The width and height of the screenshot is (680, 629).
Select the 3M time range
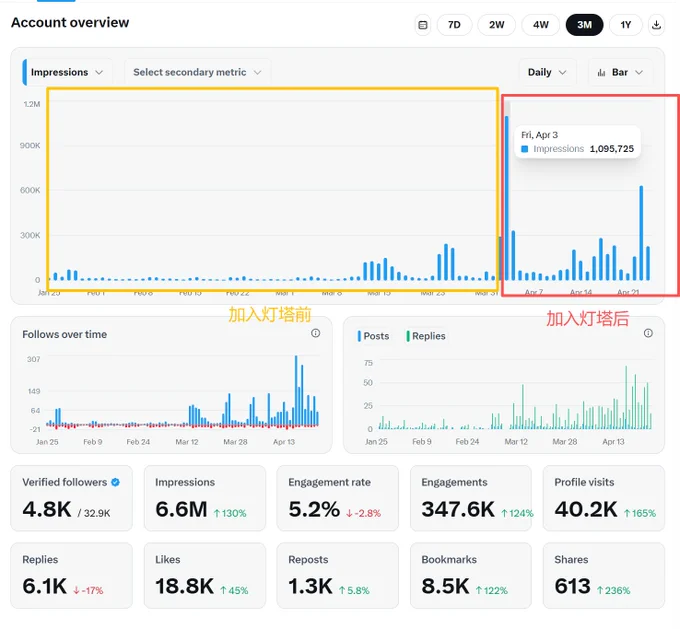coord(584,25)
